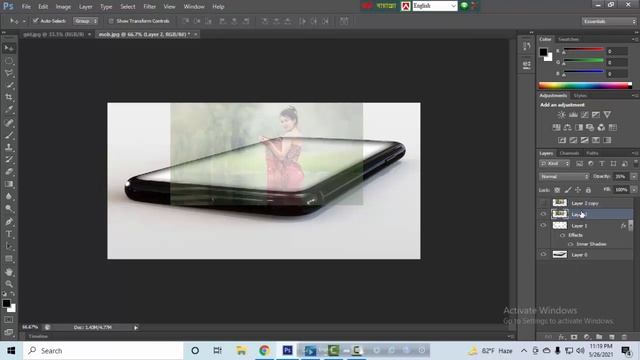Image resolution: width=640 pixels, height=360 pixels.
Task: Click the lock position icon
Action: point(578,190)
